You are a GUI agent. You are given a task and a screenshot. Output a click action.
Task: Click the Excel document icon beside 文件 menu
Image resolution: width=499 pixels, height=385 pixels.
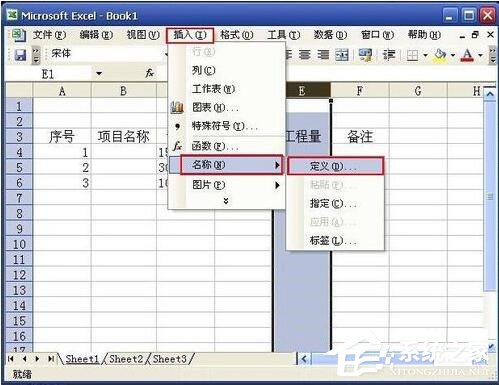[18, 35]
